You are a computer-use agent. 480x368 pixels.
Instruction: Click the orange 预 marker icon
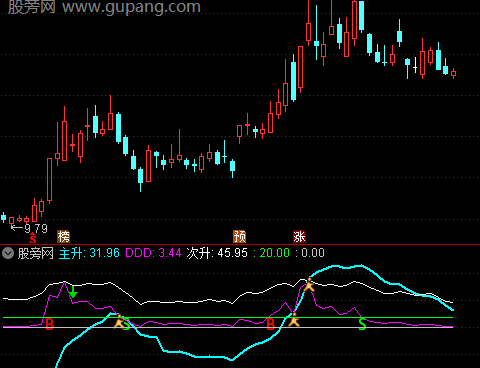(x=239, y=237)
